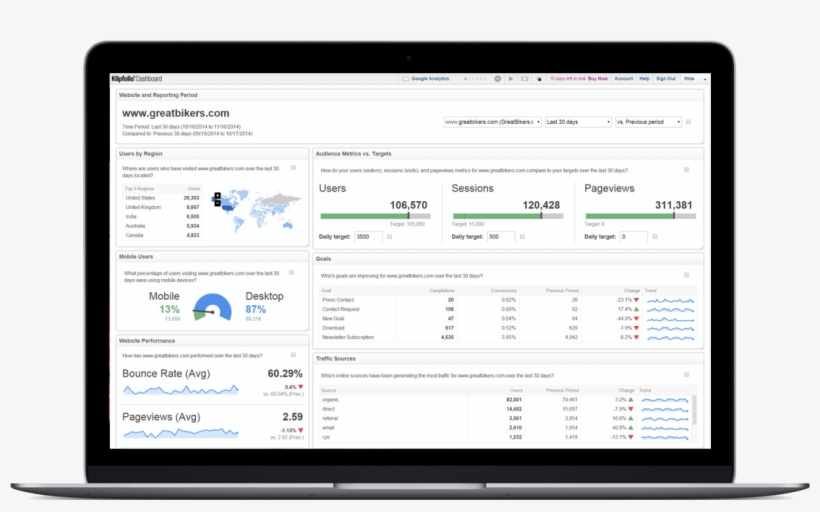Screen dimensions: 820x512
Task: Open the Last 30 days dropdown
Action: [x=578, y=122]
